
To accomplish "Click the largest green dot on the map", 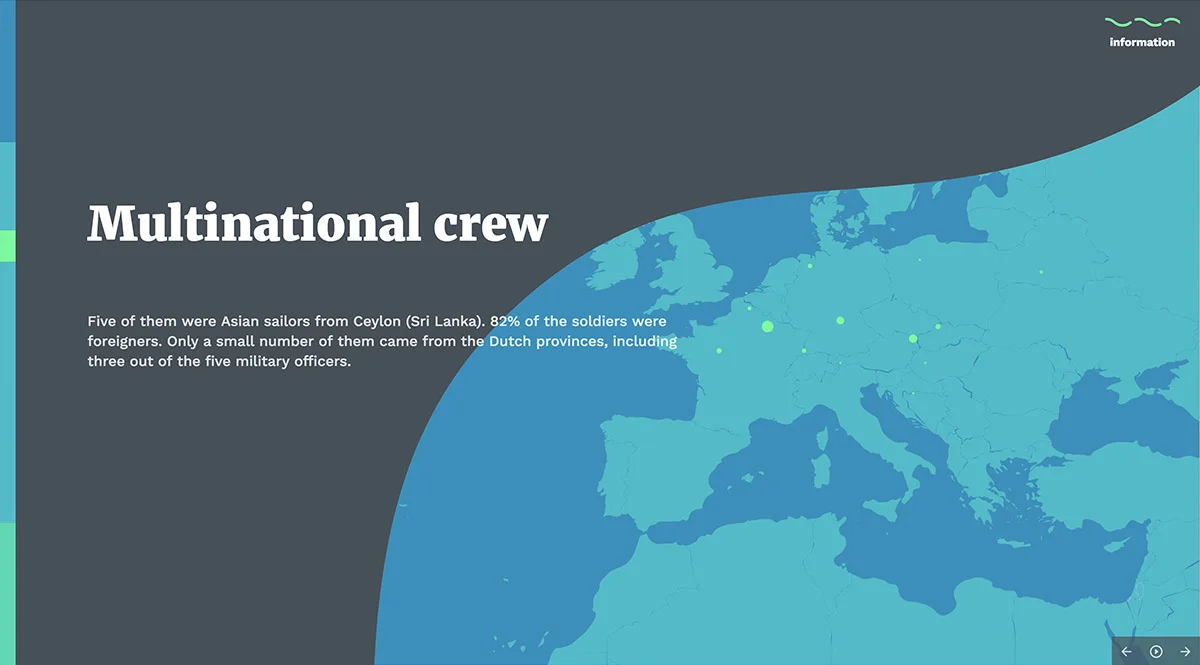I will tap(768, 326).
